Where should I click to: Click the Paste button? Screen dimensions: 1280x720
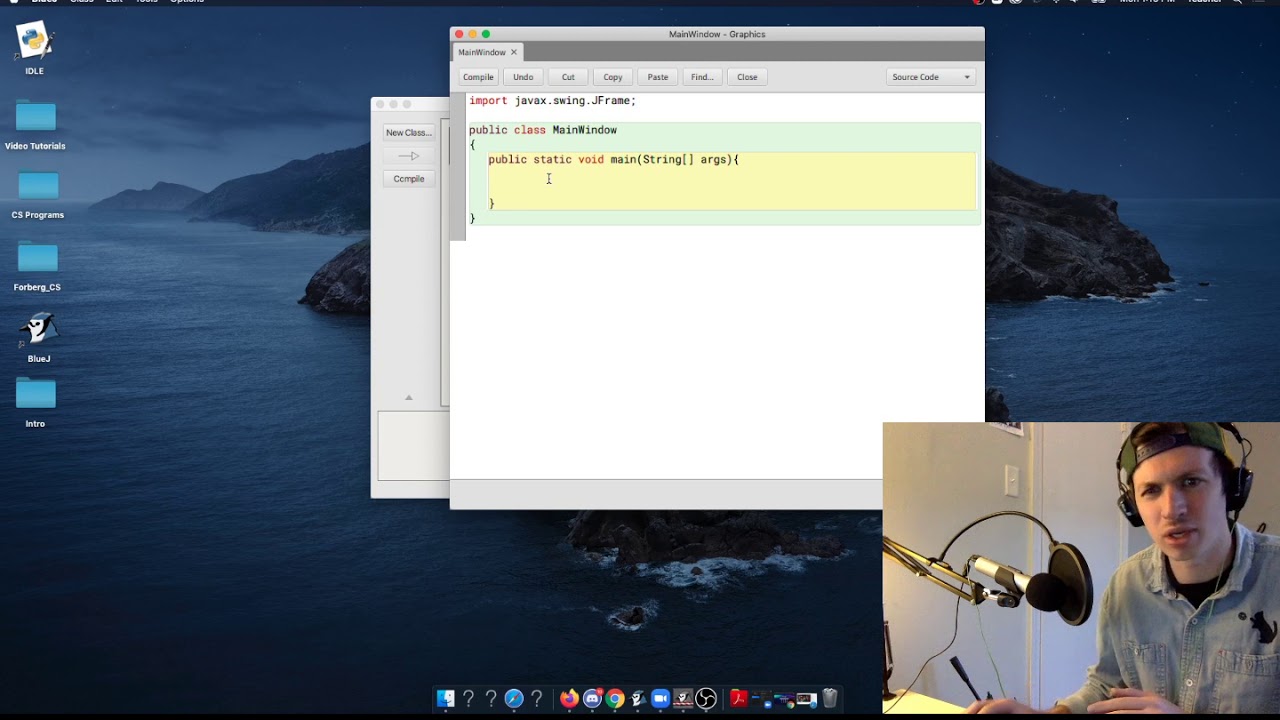658,77
